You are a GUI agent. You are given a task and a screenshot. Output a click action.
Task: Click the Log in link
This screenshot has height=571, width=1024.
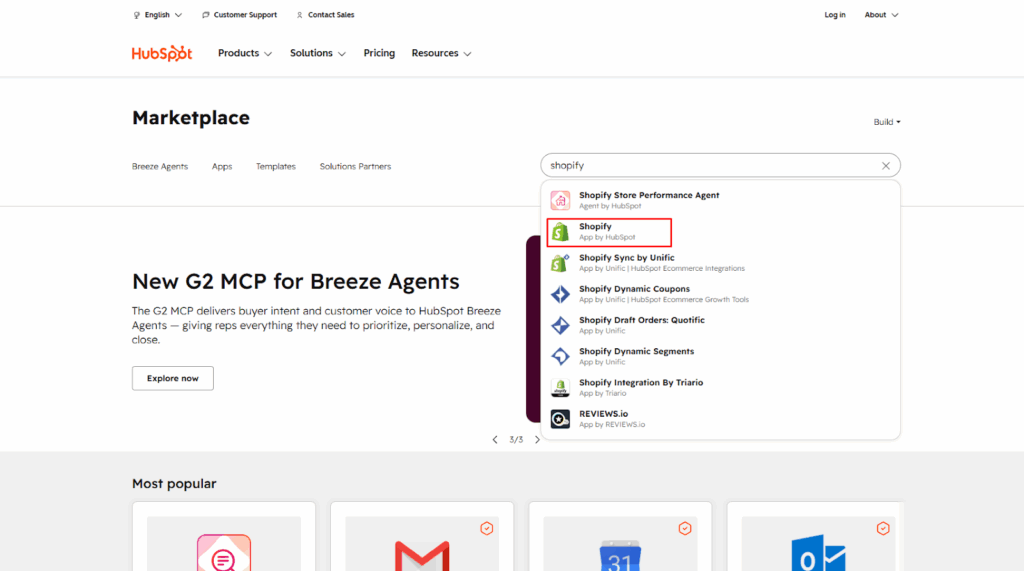835,15
